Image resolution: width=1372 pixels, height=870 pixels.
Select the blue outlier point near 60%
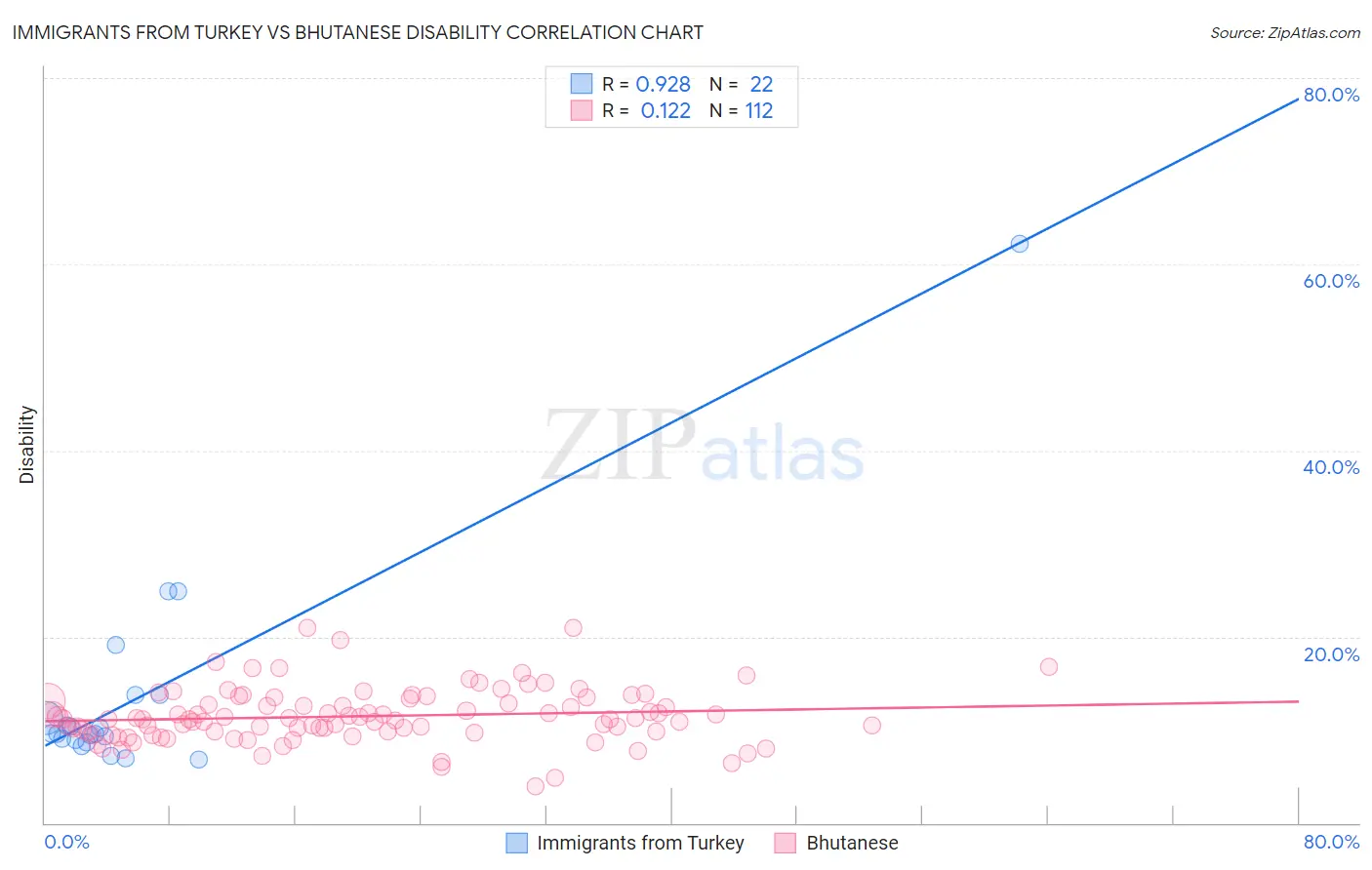[x=1020, y=244]
